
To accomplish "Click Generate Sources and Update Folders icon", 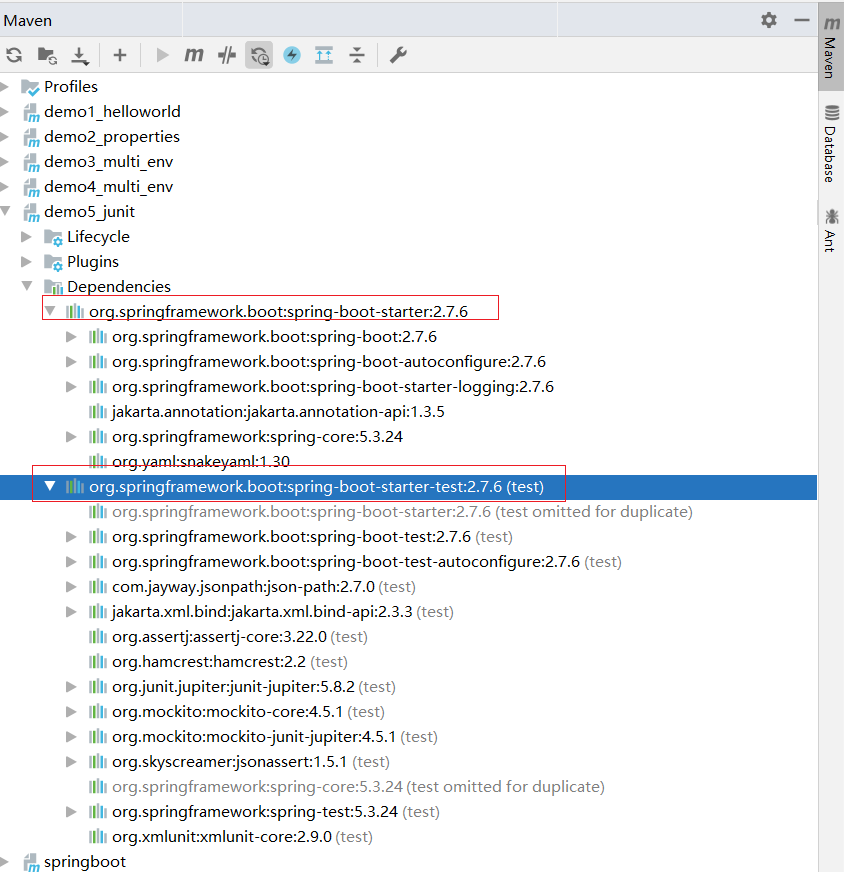I will 47,55.
